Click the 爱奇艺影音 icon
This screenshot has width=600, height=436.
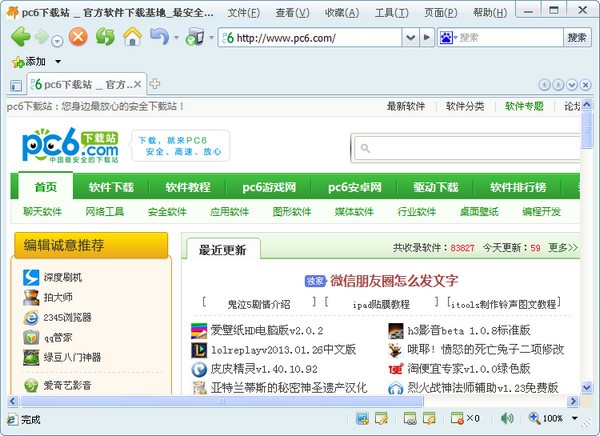click(x=31, y=385)
